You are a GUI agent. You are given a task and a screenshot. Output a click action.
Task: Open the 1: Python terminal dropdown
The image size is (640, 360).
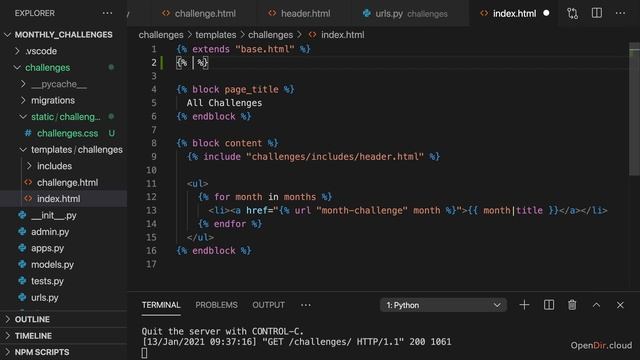[443, 305]
